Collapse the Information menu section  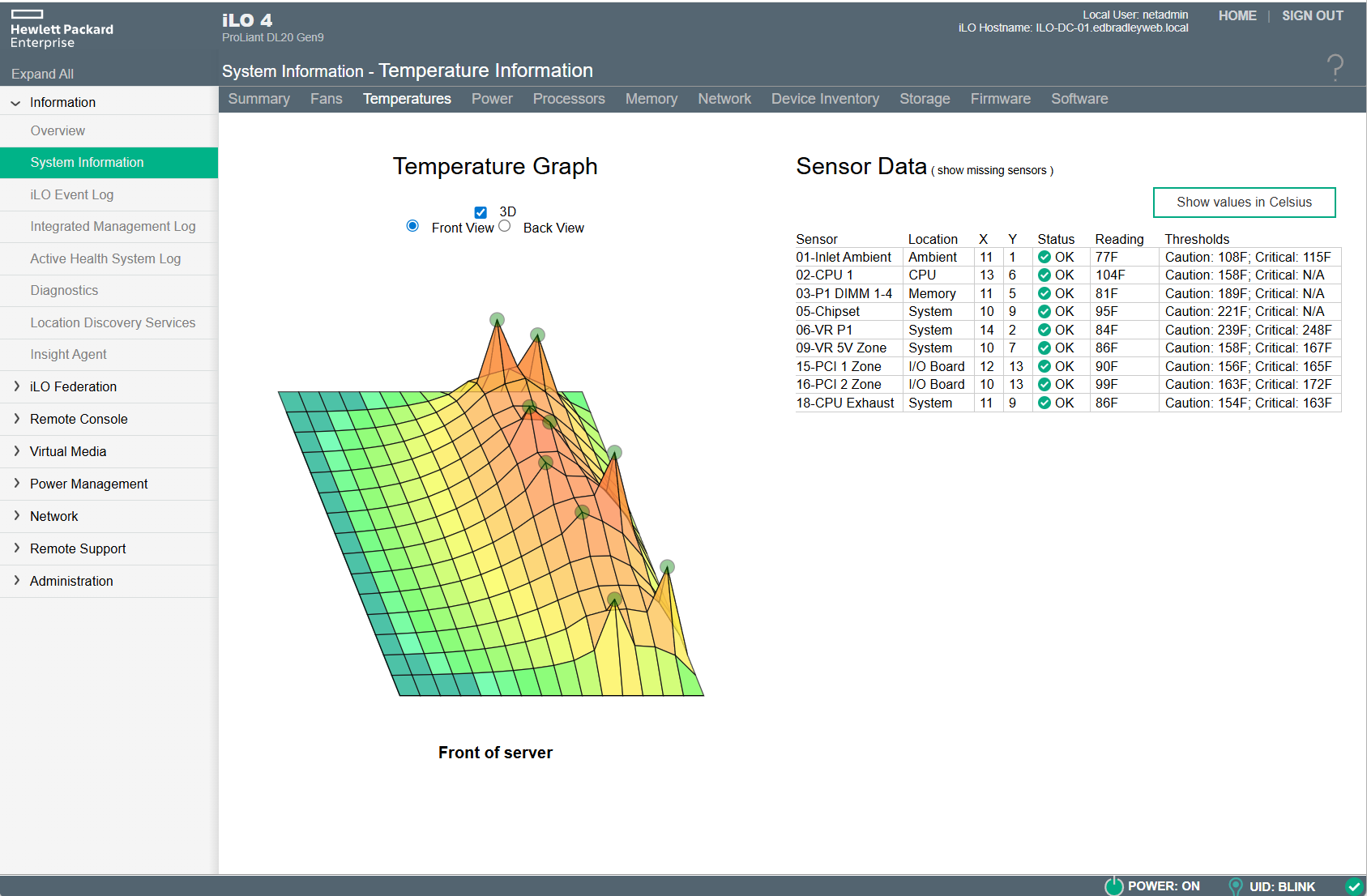[x=15, y=103]
